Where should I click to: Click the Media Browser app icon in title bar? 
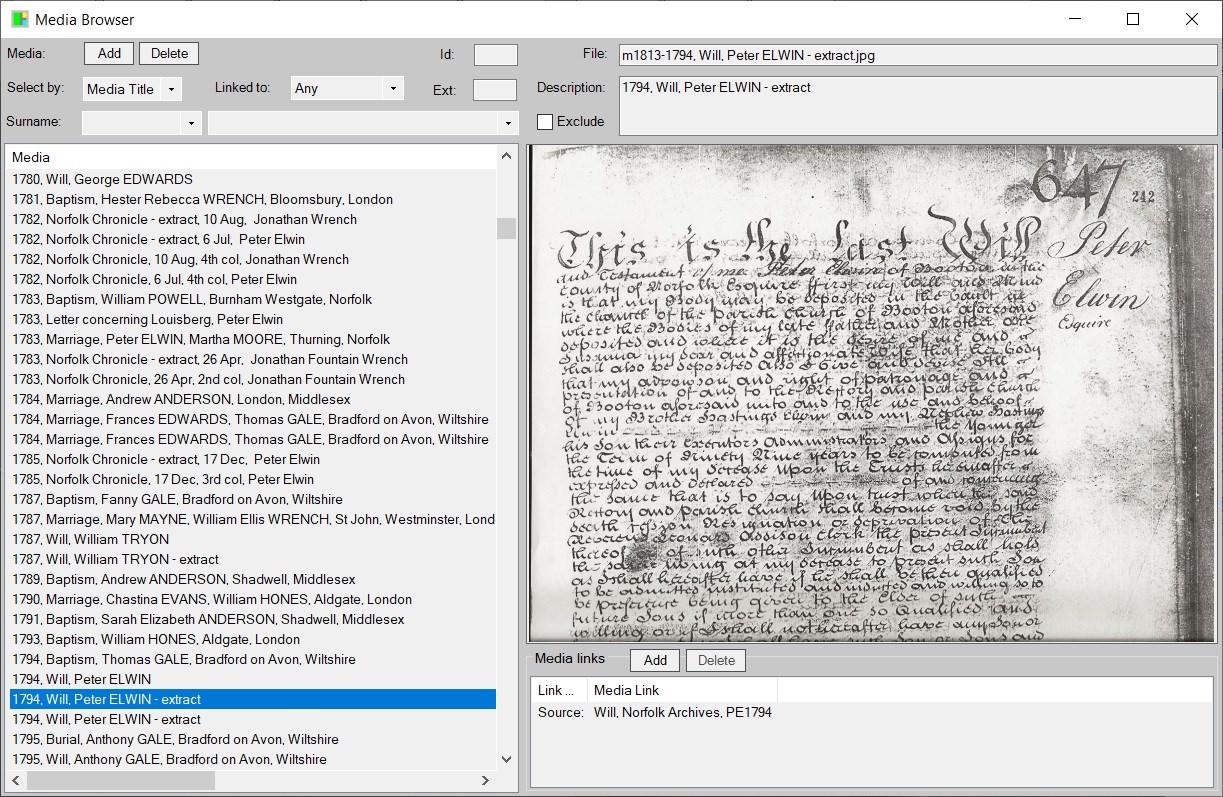[x=20, y=19]
